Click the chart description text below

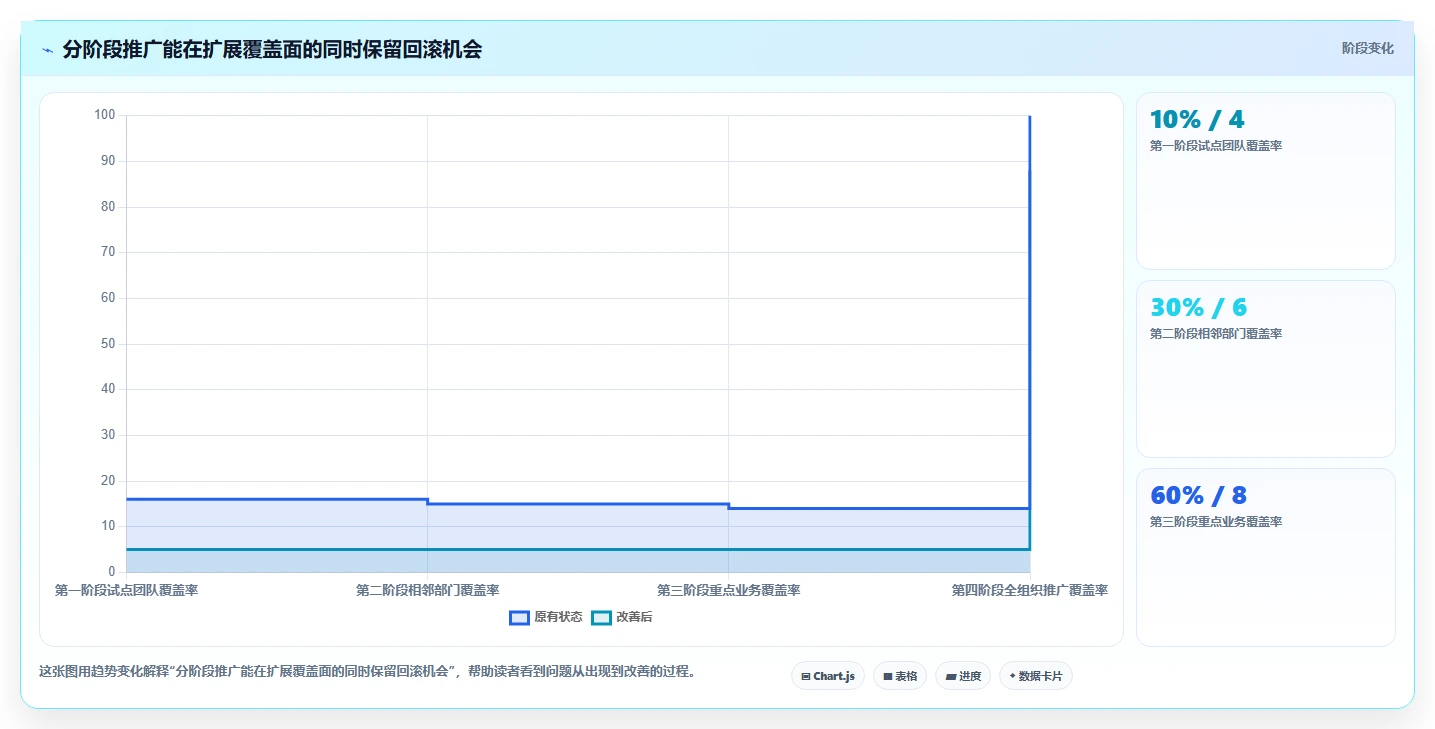[x=367, y=672]
